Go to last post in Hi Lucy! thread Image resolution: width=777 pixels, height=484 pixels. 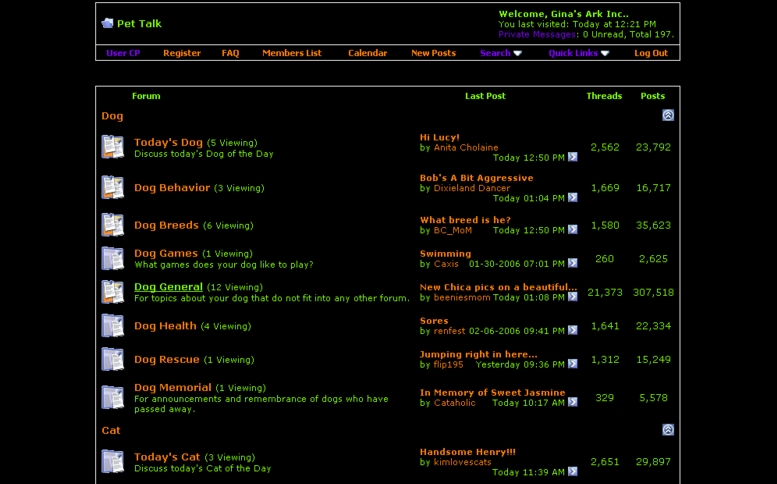pos(573,157)
